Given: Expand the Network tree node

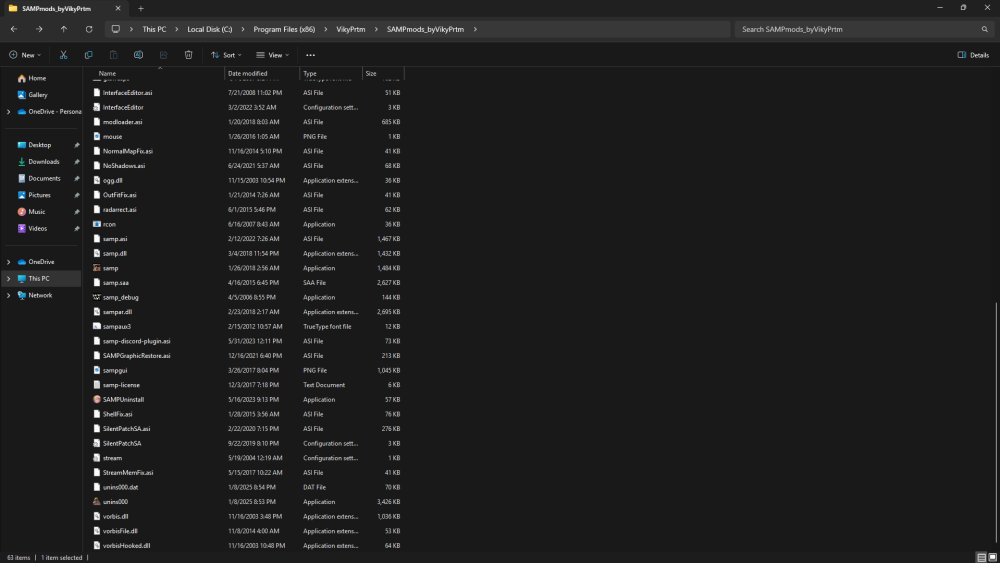Looking at the screenshot, I should pos(8,295).
